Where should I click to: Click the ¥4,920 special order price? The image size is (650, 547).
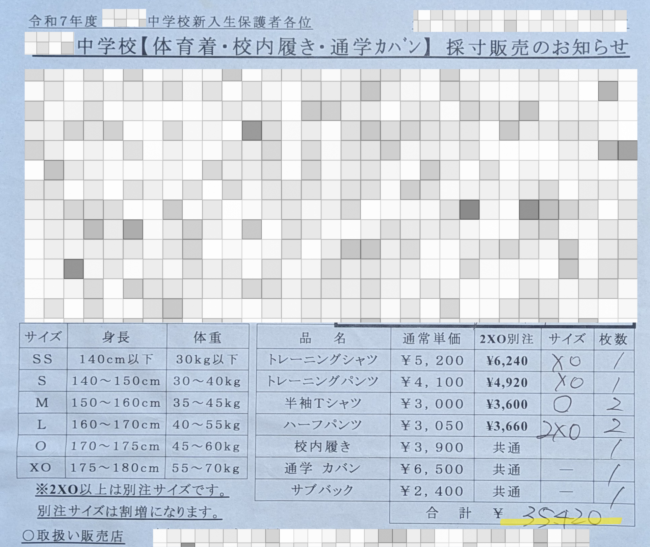505,381
